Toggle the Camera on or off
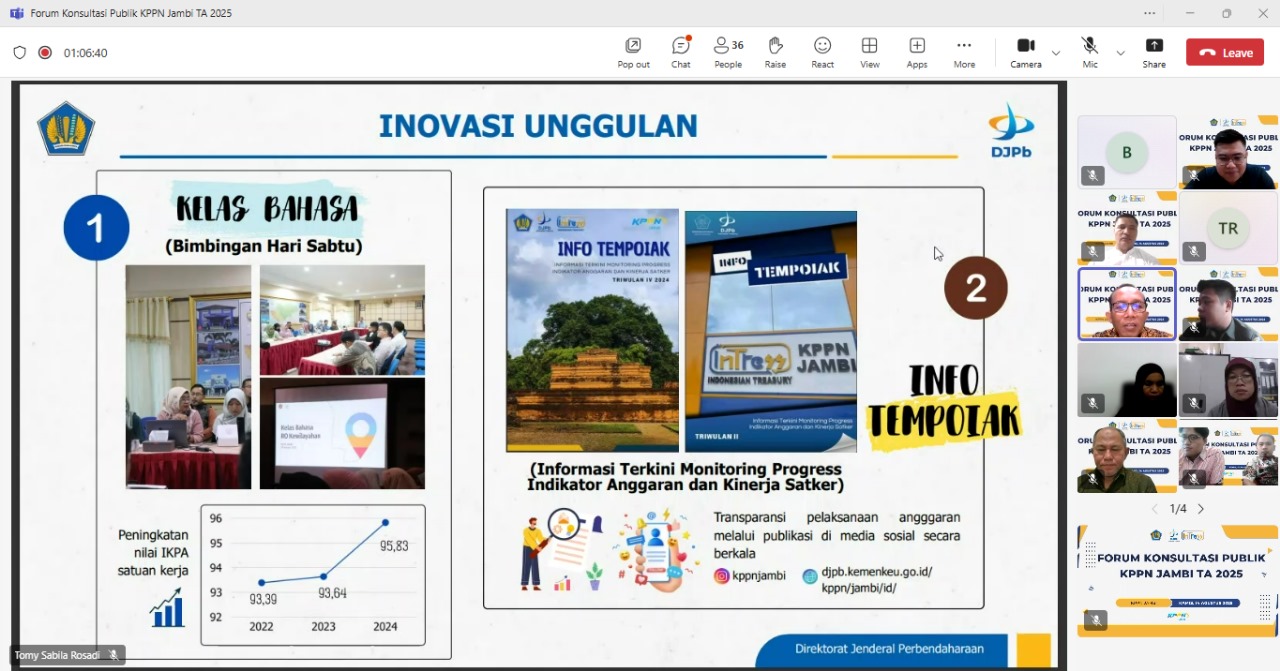This screenshot has height=671, width=1280. coord(1025,52)
